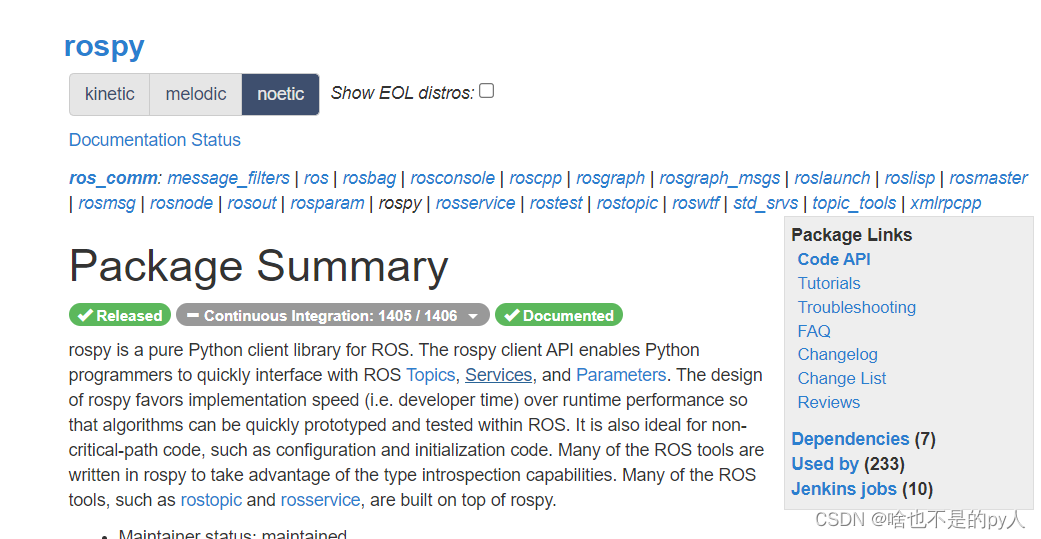Open Change List in Package Links
The image size is (1041, 539).
pos(841,378)
